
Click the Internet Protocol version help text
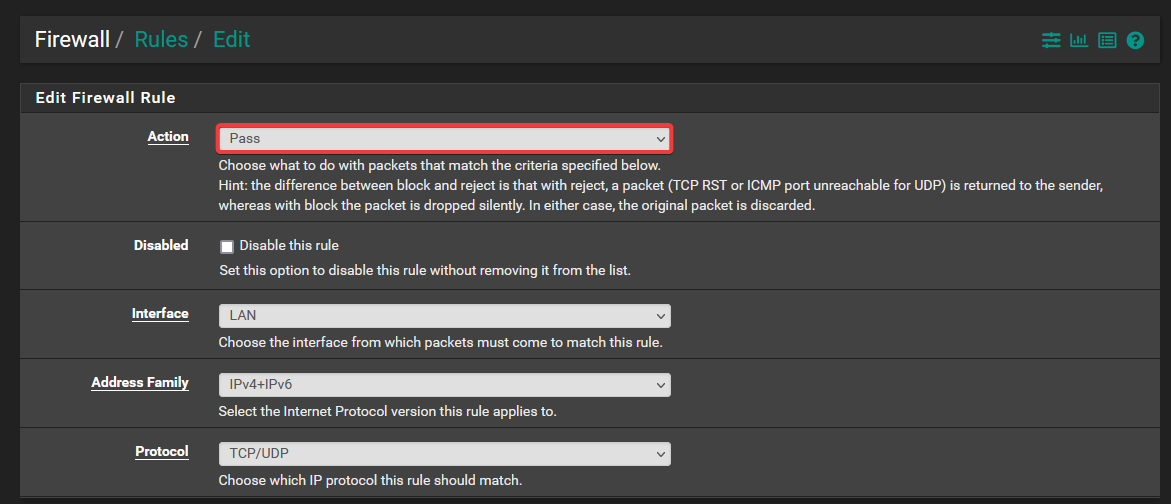388,411
